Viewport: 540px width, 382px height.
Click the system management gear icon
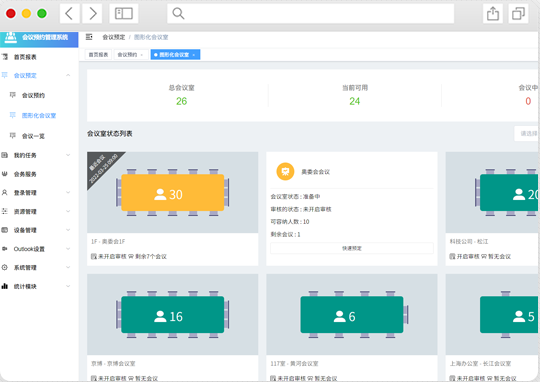(4, 267)
